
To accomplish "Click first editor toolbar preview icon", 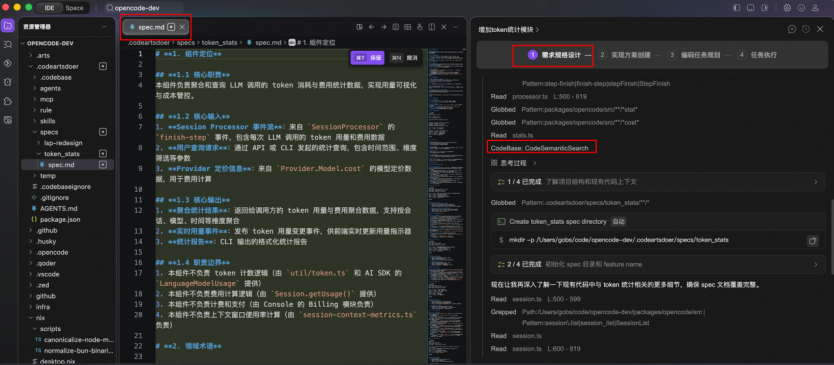I will click(360, 27).
